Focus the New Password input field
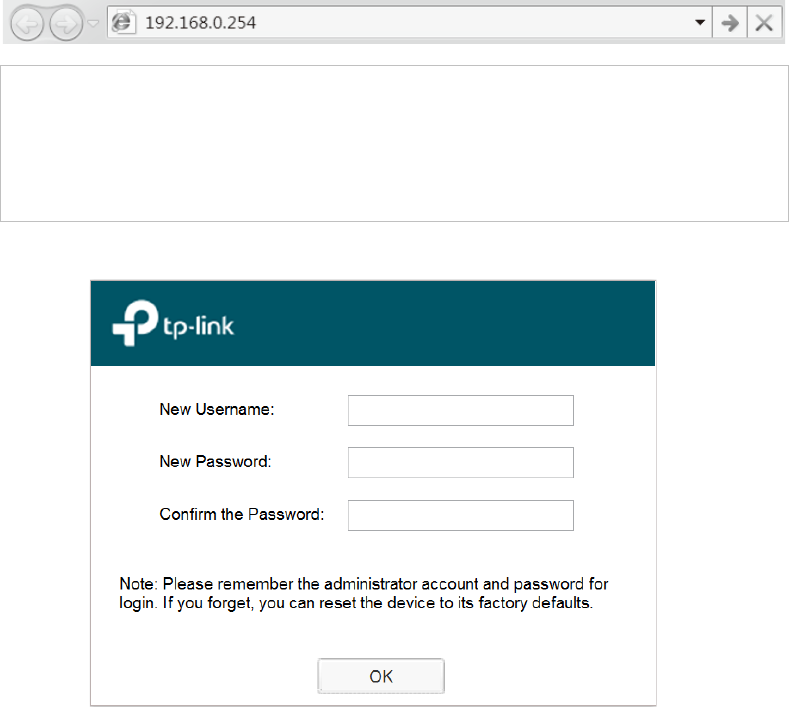Image resolution: width=789 pixels, height=707 pixels. pos(460,462)
